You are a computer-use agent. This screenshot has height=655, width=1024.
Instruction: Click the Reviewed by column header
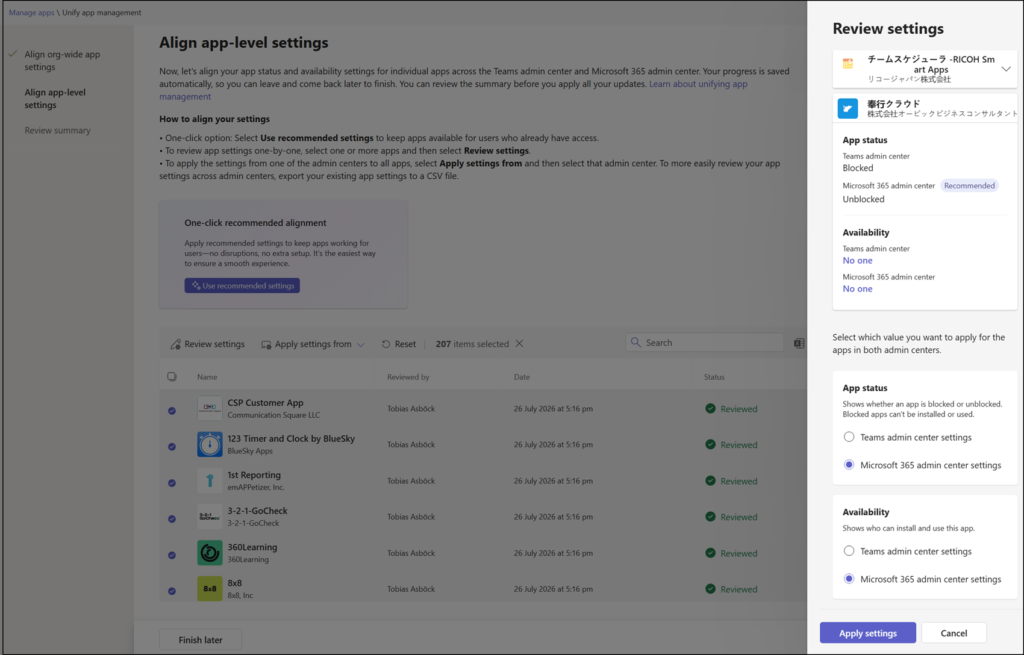[408, 377]
